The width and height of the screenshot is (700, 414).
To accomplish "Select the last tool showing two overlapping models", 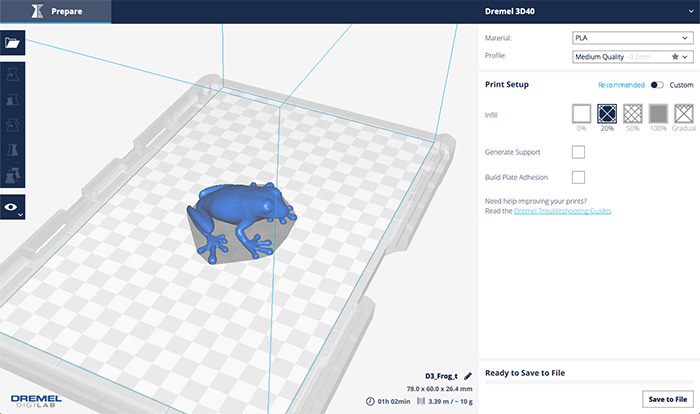I will pos(12,175).
